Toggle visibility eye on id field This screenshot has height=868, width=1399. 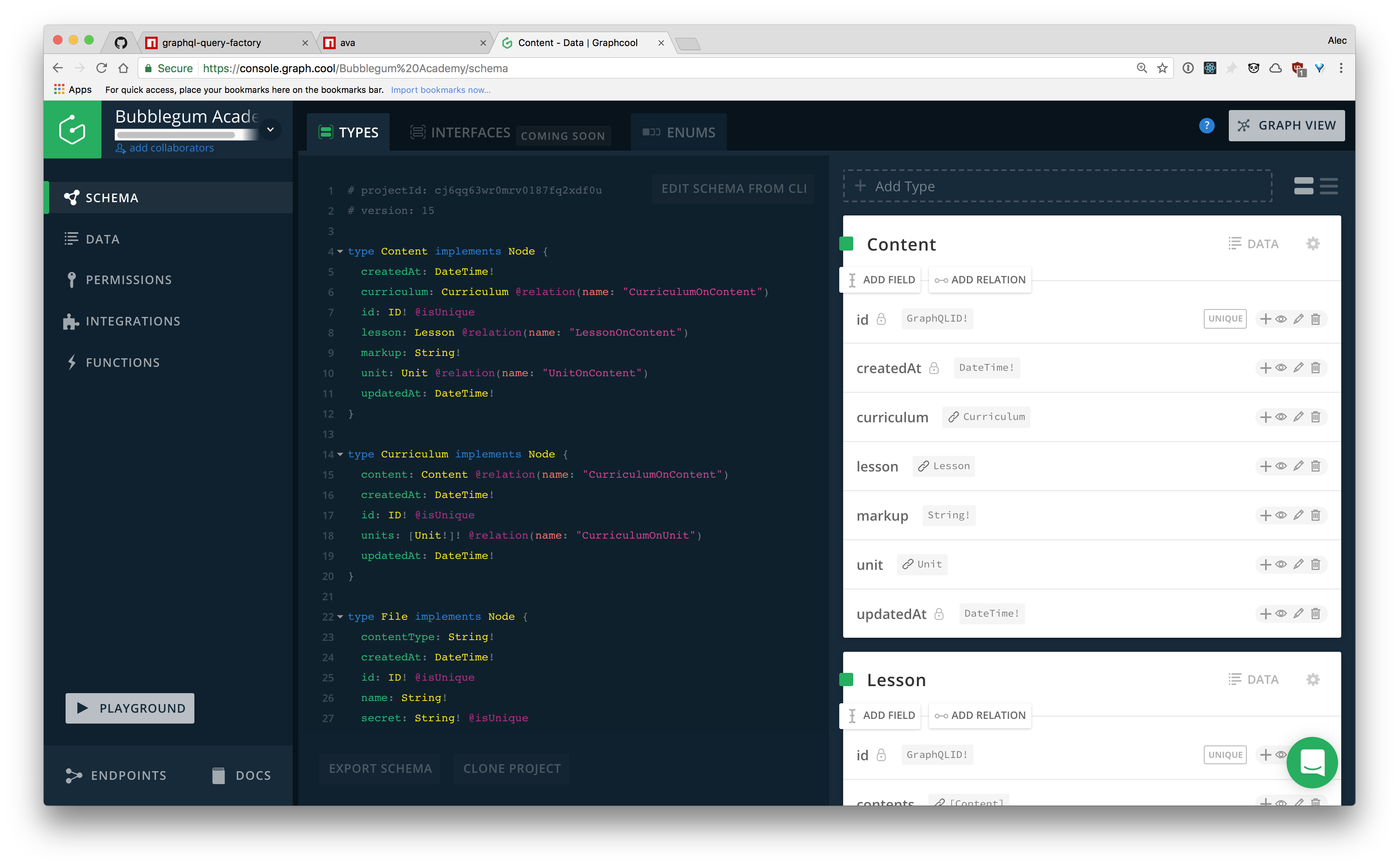click(1281, 318)
